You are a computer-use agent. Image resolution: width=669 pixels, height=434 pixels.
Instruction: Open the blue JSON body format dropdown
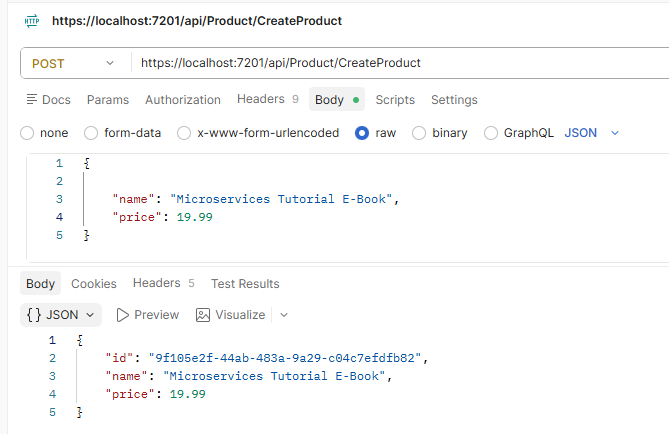(591, 133)
